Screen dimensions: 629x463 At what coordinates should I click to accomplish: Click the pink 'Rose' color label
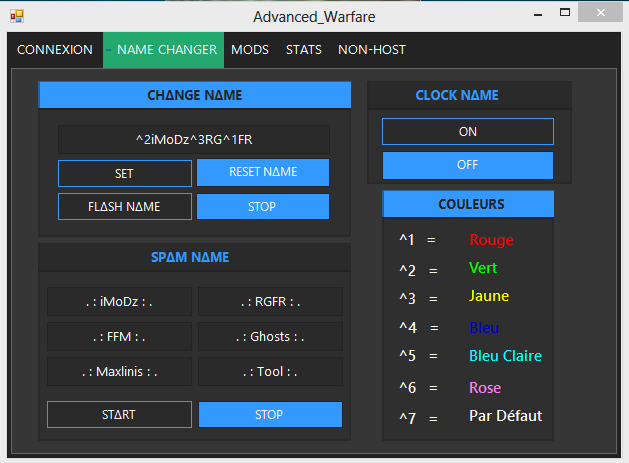click(485, 388)
